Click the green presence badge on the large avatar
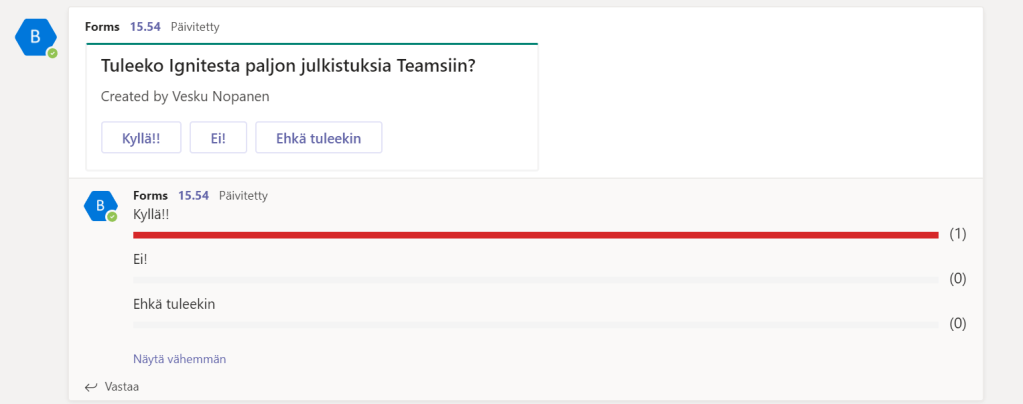The image size is (1023, 404). (x=52, y=53)
